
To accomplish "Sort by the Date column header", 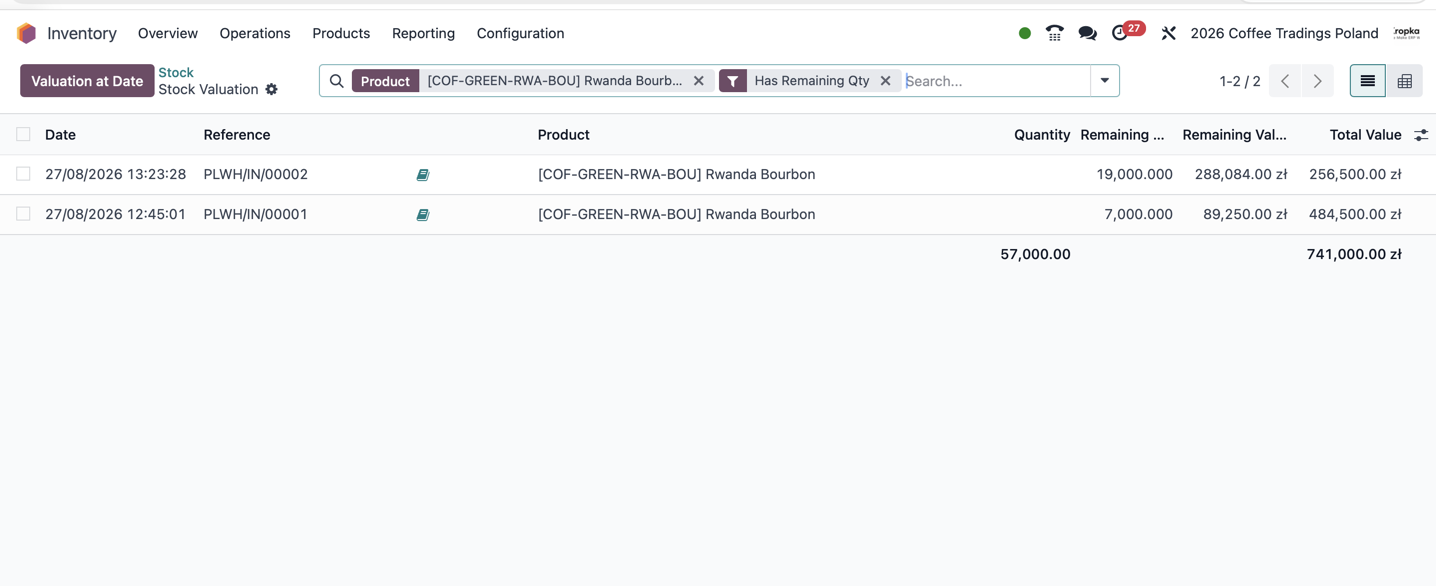I will point(60,135).
